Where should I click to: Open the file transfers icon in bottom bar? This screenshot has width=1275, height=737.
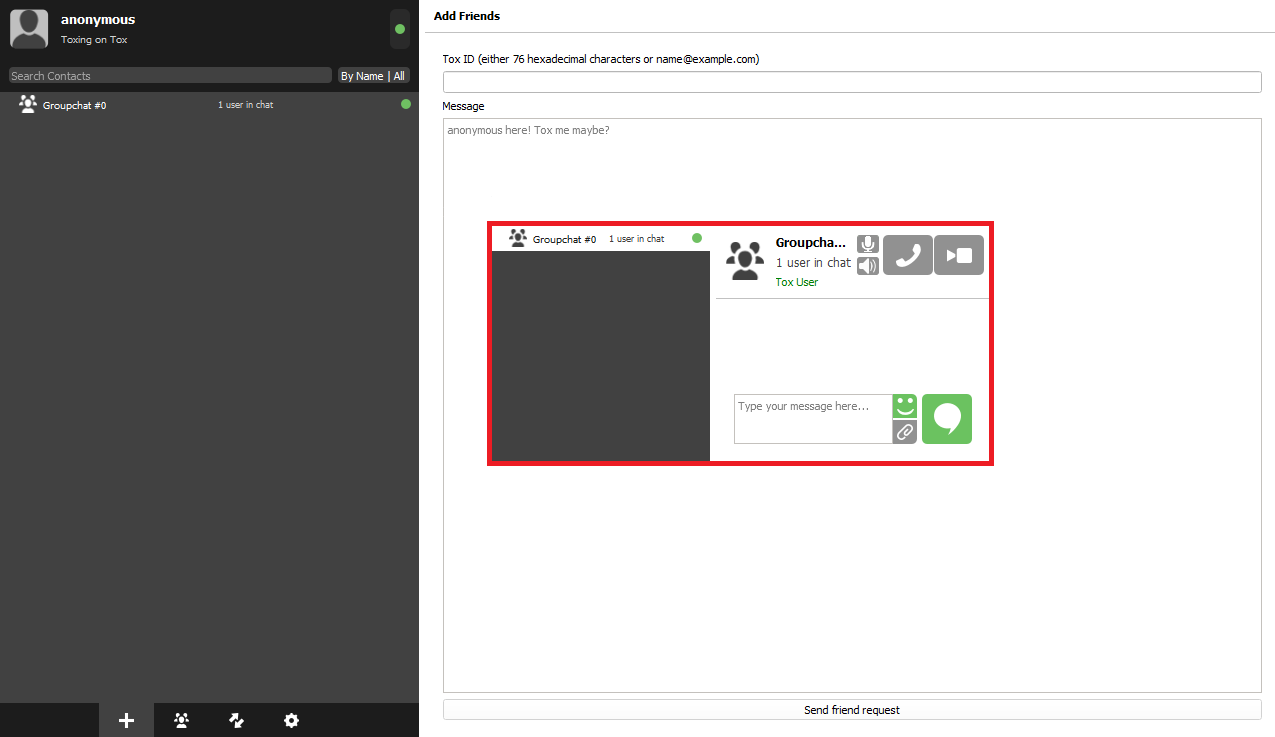236,720
